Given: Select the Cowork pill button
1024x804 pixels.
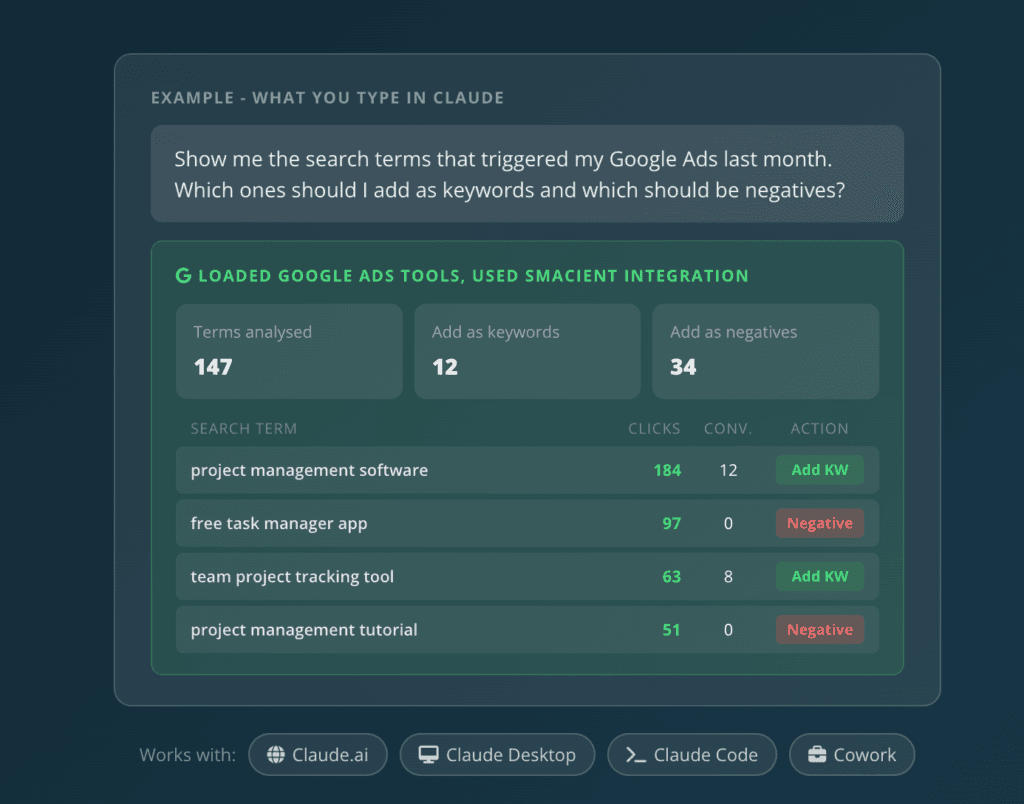Looking at the screenshot, I should click(852, 755).
